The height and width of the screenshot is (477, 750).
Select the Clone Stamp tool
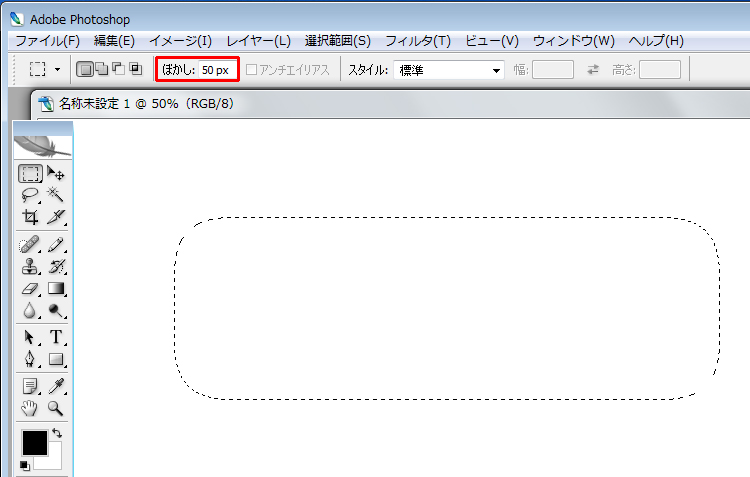(x=30, y=267)
